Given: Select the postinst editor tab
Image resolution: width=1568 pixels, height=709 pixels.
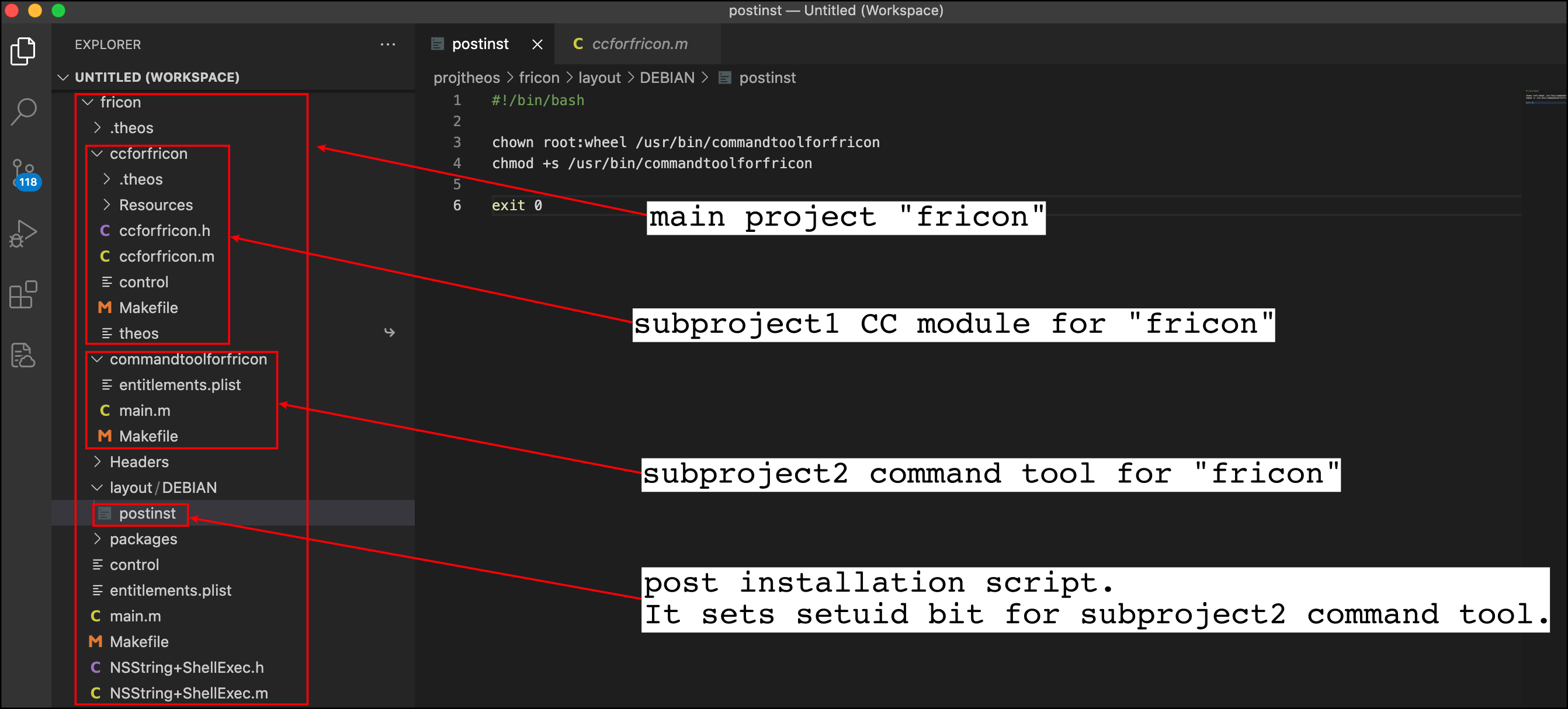Looking at the screenshot, I should coord(480,44).
